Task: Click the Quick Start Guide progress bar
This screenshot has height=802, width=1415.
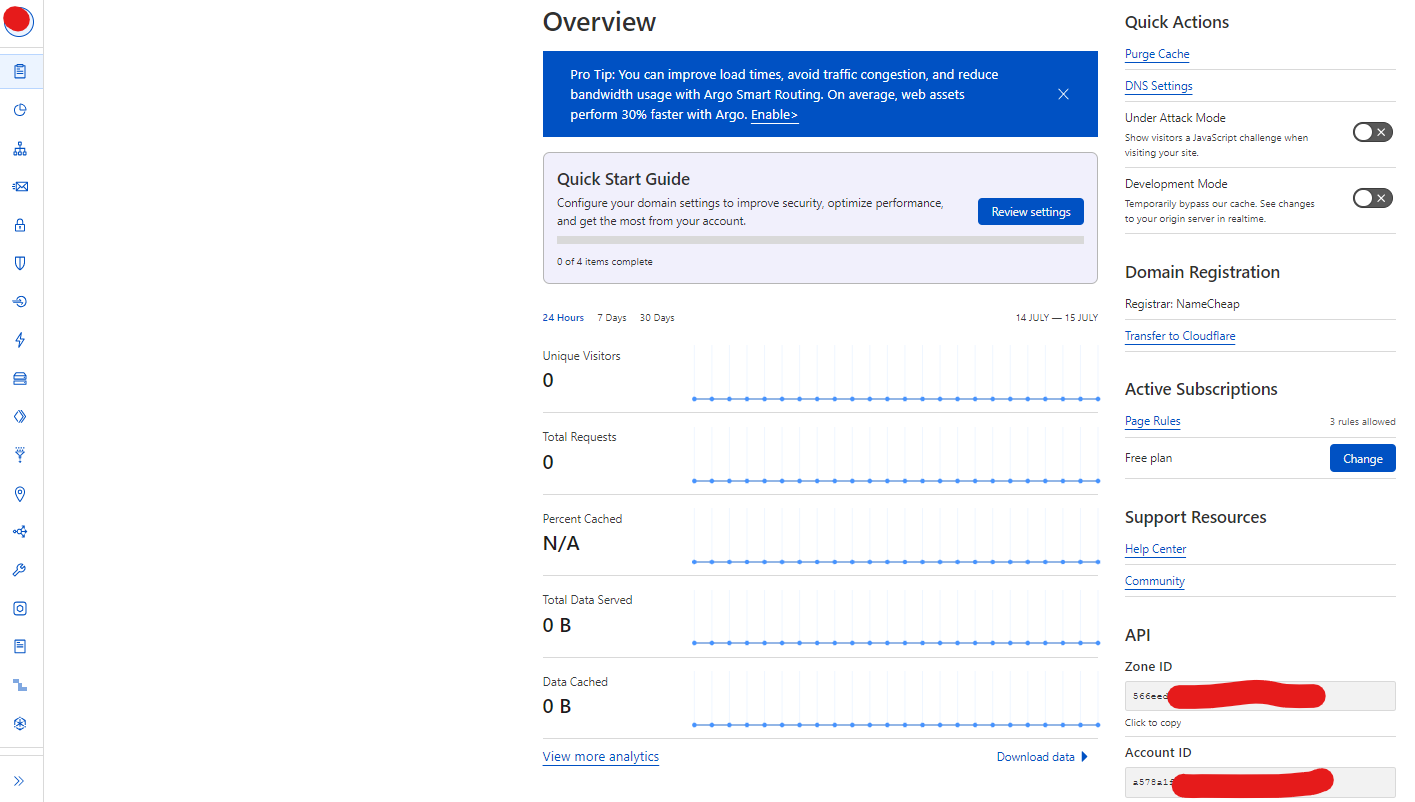Action: click(820, 240)
